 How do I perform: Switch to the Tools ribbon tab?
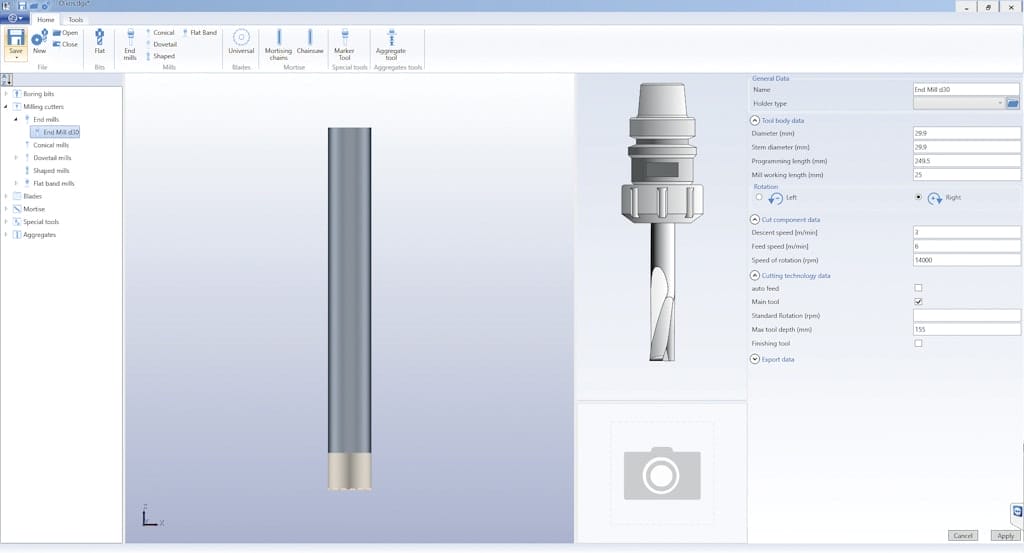click(x=76, y=19)
